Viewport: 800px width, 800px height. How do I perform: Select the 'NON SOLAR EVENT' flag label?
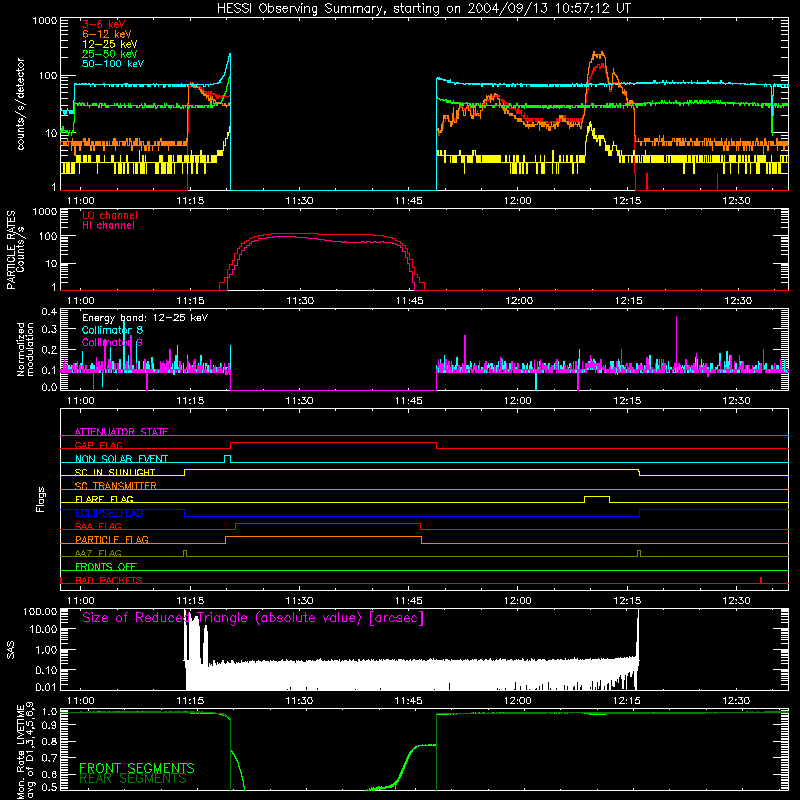[x=121, y=459]
